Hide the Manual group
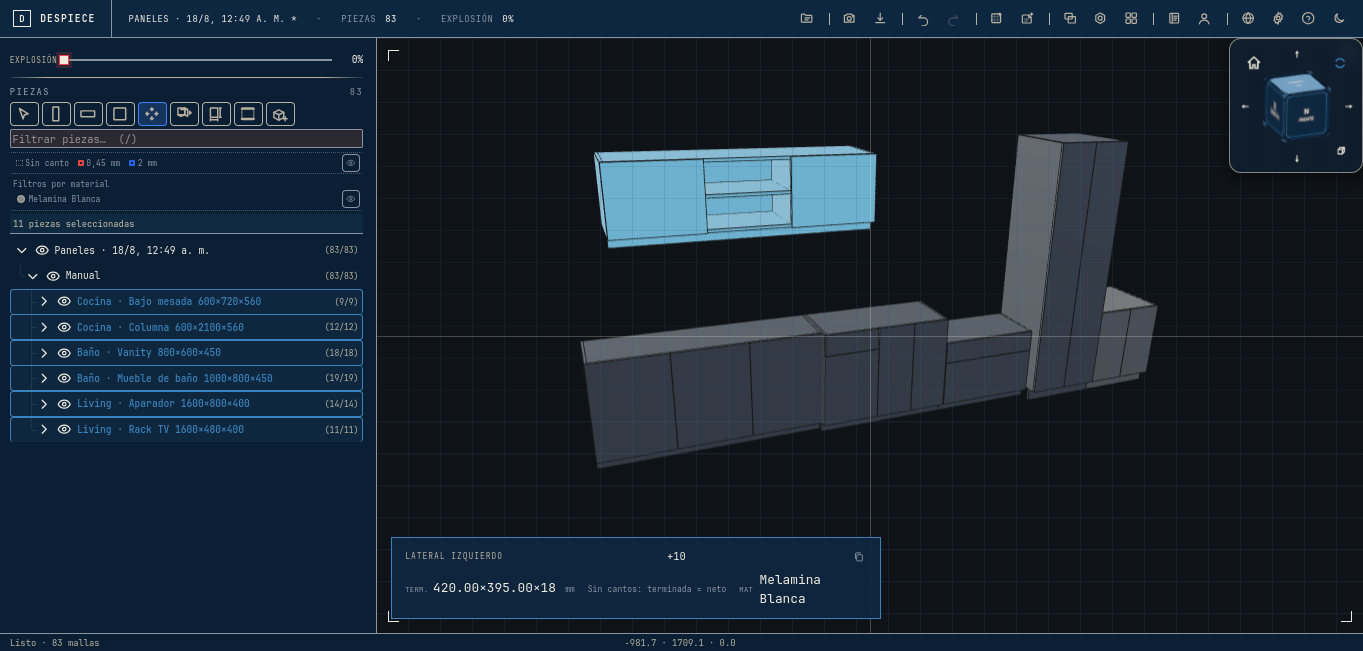This screenshot has width=1363, height=651. click(53, 276)
